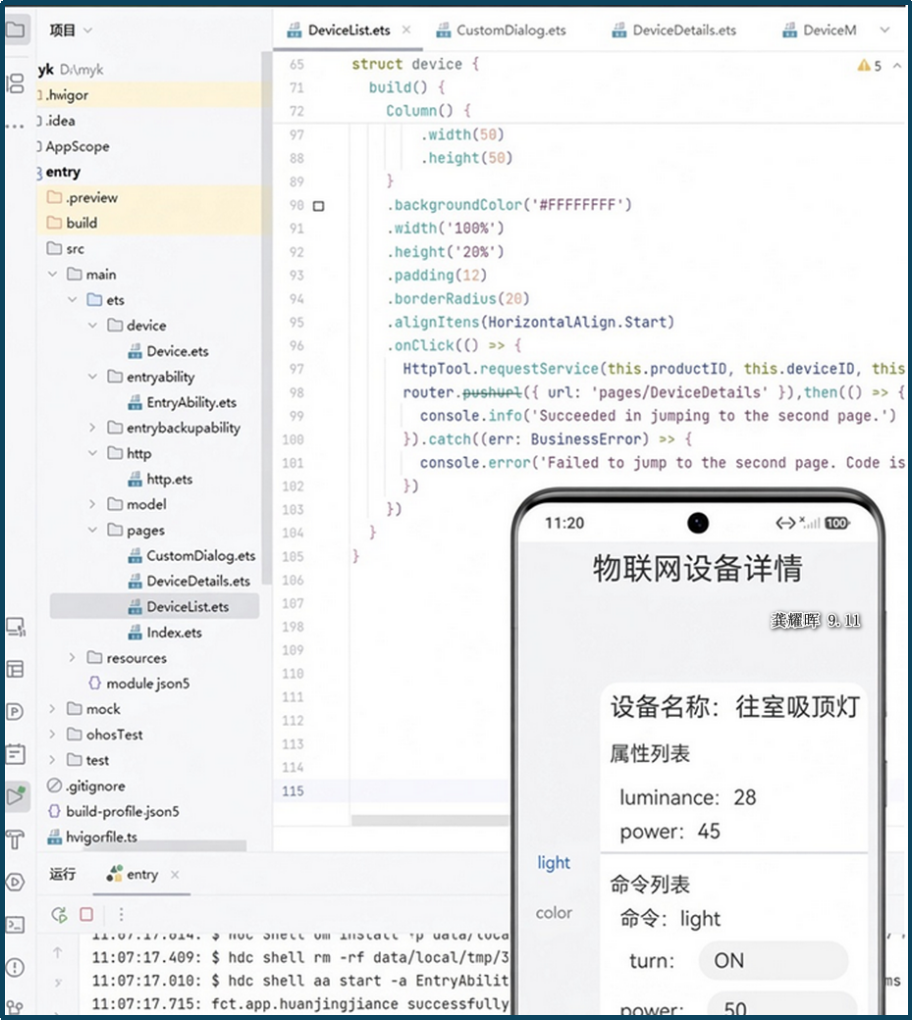Click the up arrow in run console gutter
The width and height of the screenshot is (912, 1020).
pyautogui.click(x=58, y=953)
